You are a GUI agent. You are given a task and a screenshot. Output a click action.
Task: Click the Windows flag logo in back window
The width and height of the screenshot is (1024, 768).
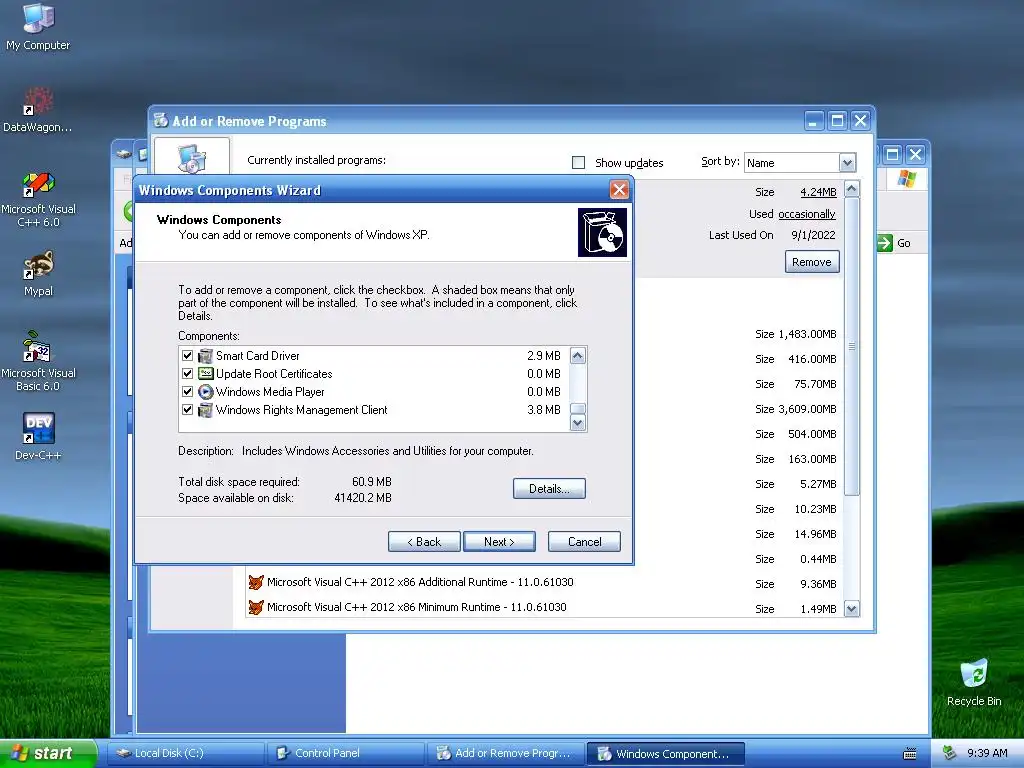(906, 178)
